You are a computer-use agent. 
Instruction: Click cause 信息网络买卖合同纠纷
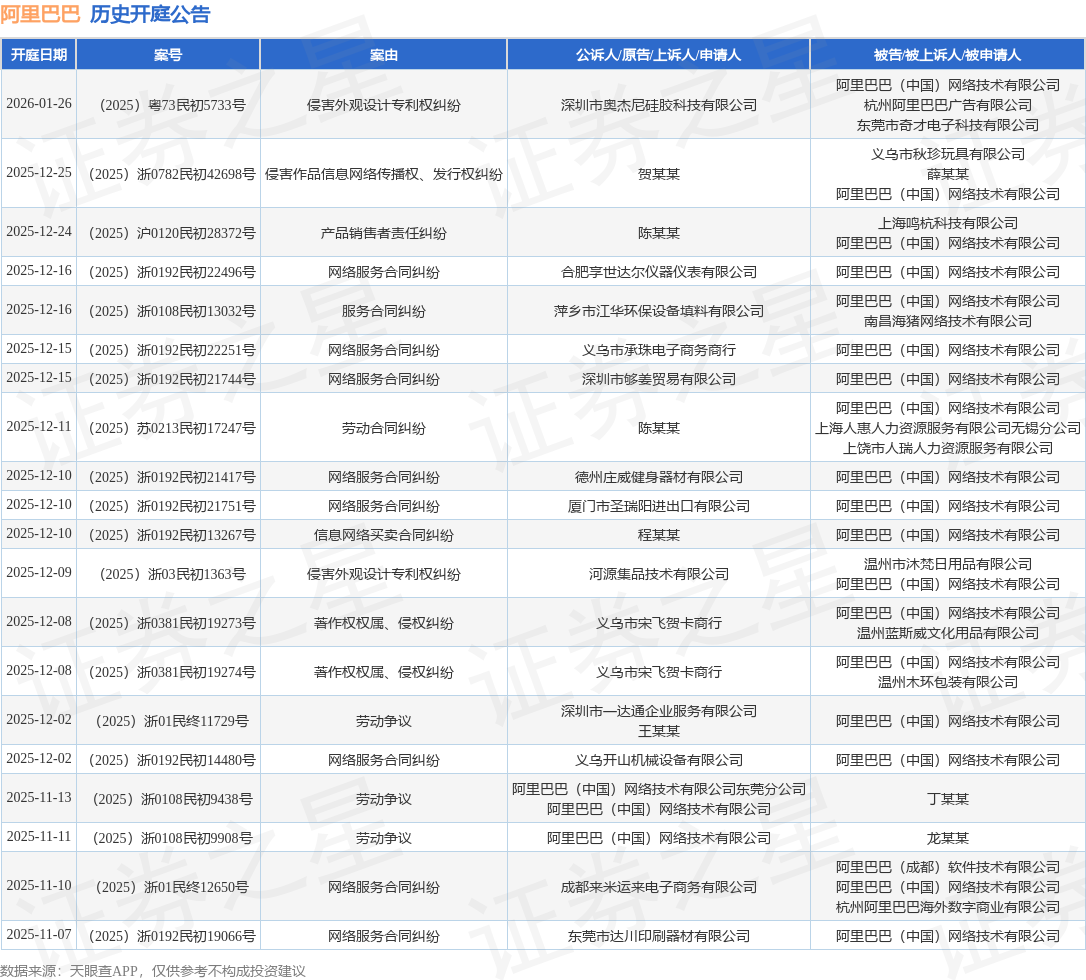[x=383, y=535]
